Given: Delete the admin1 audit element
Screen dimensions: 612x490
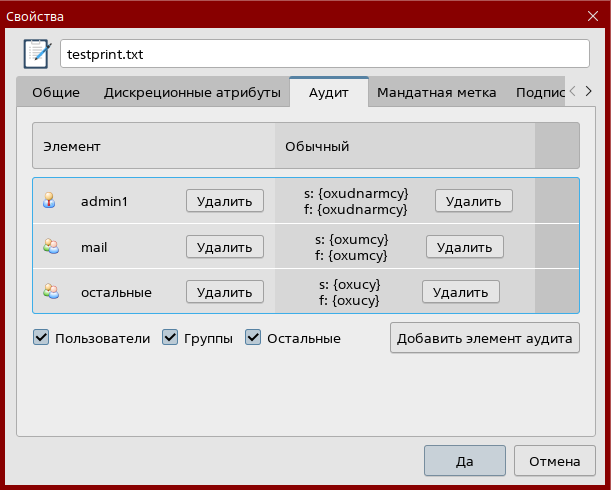Looking at the screenshot, I should point(225,201).
